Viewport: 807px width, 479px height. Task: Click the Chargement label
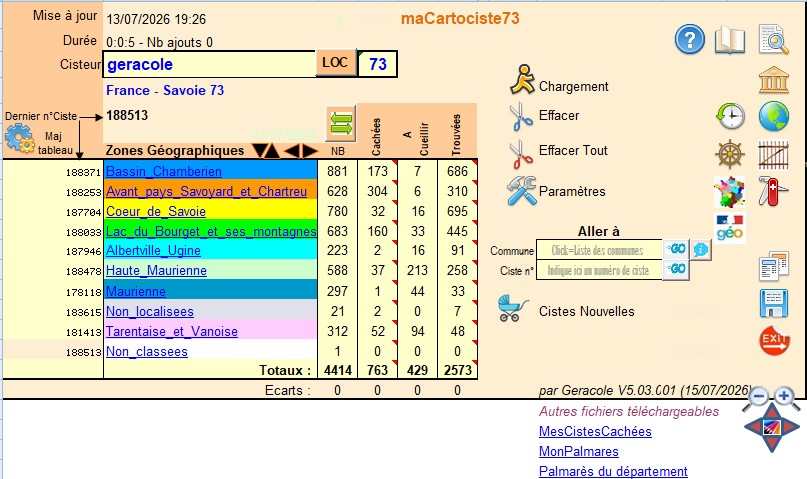tap(573, 86)
